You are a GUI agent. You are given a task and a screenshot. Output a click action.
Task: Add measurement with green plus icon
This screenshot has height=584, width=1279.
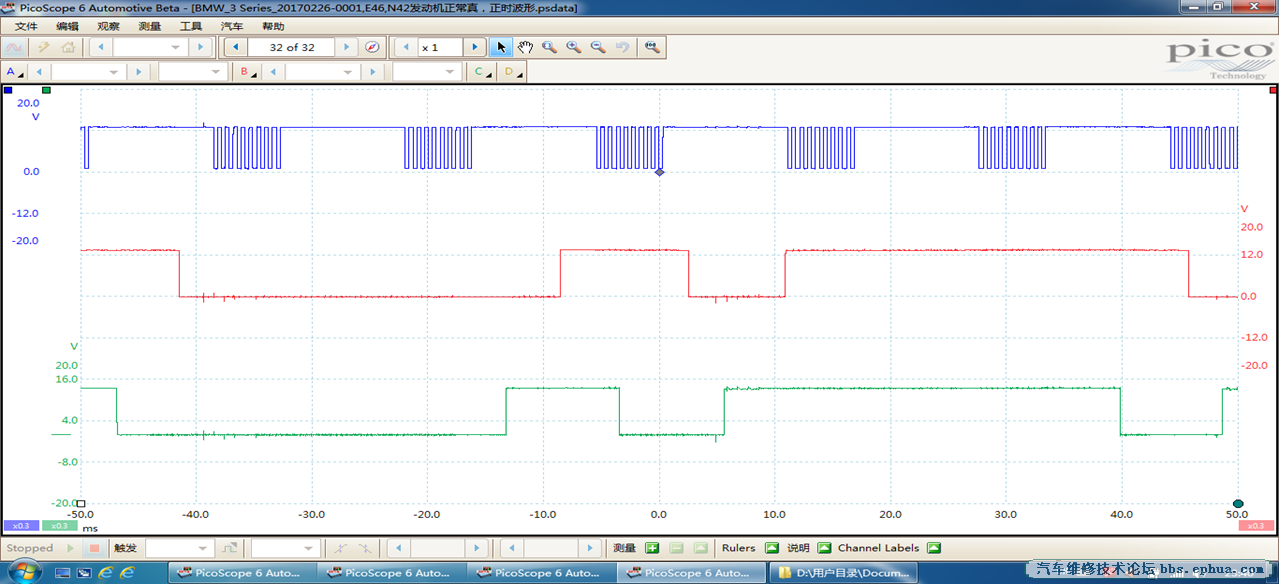point(652,548)
